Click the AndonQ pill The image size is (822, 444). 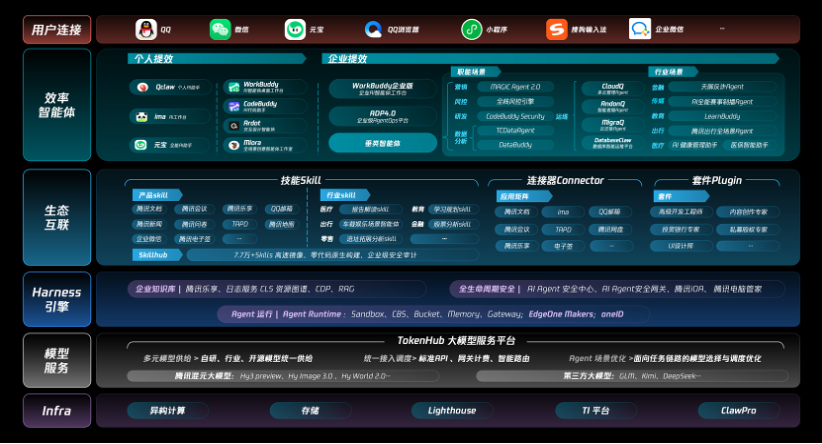612,106
